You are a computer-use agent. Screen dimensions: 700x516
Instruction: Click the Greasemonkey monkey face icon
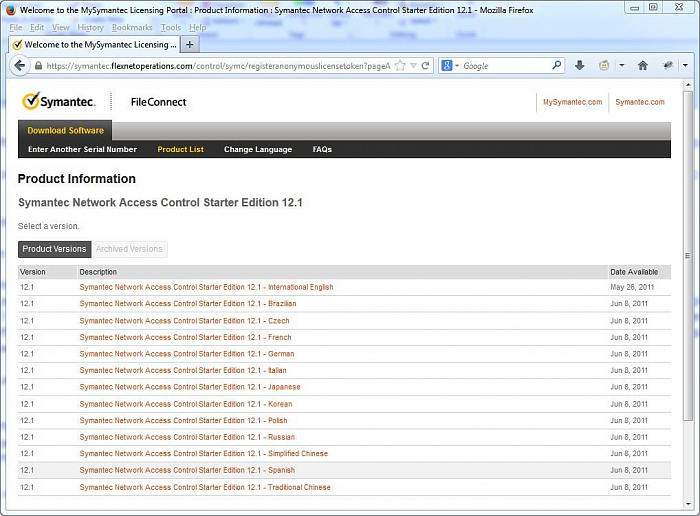coord(604,66)
